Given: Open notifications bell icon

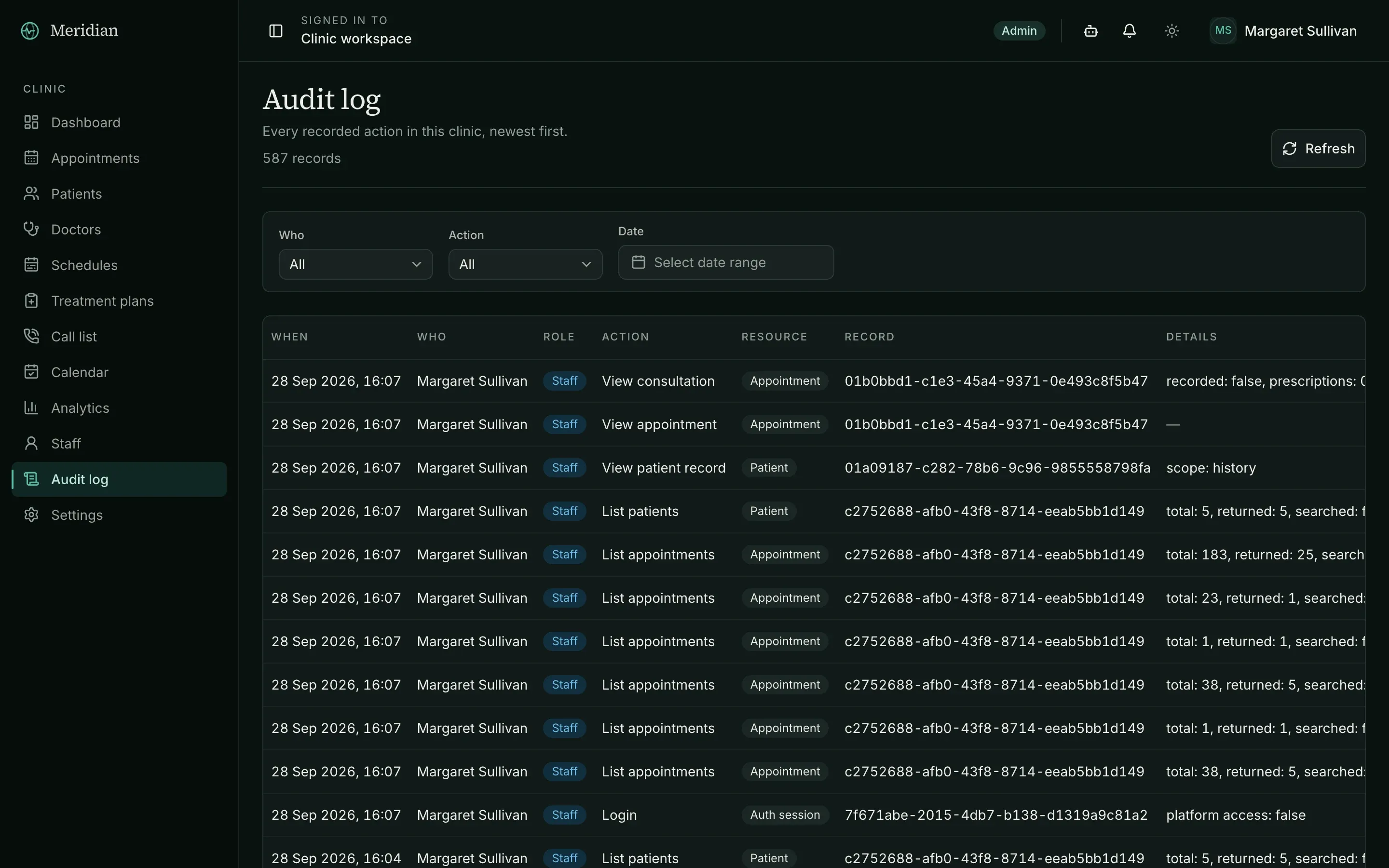Looking at the screenshot, I should [1129, 31].
